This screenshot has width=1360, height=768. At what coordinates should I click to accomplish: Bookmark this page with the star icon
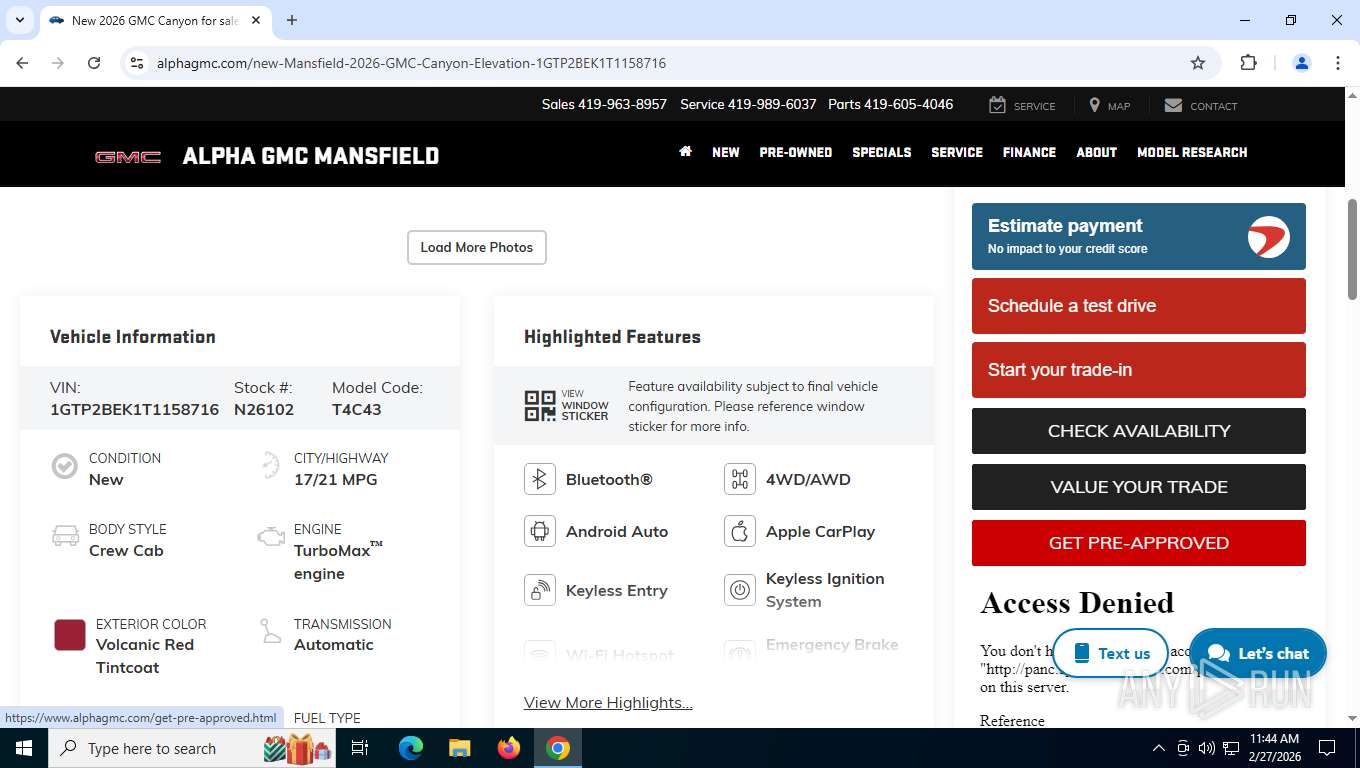pos(1198,63)
